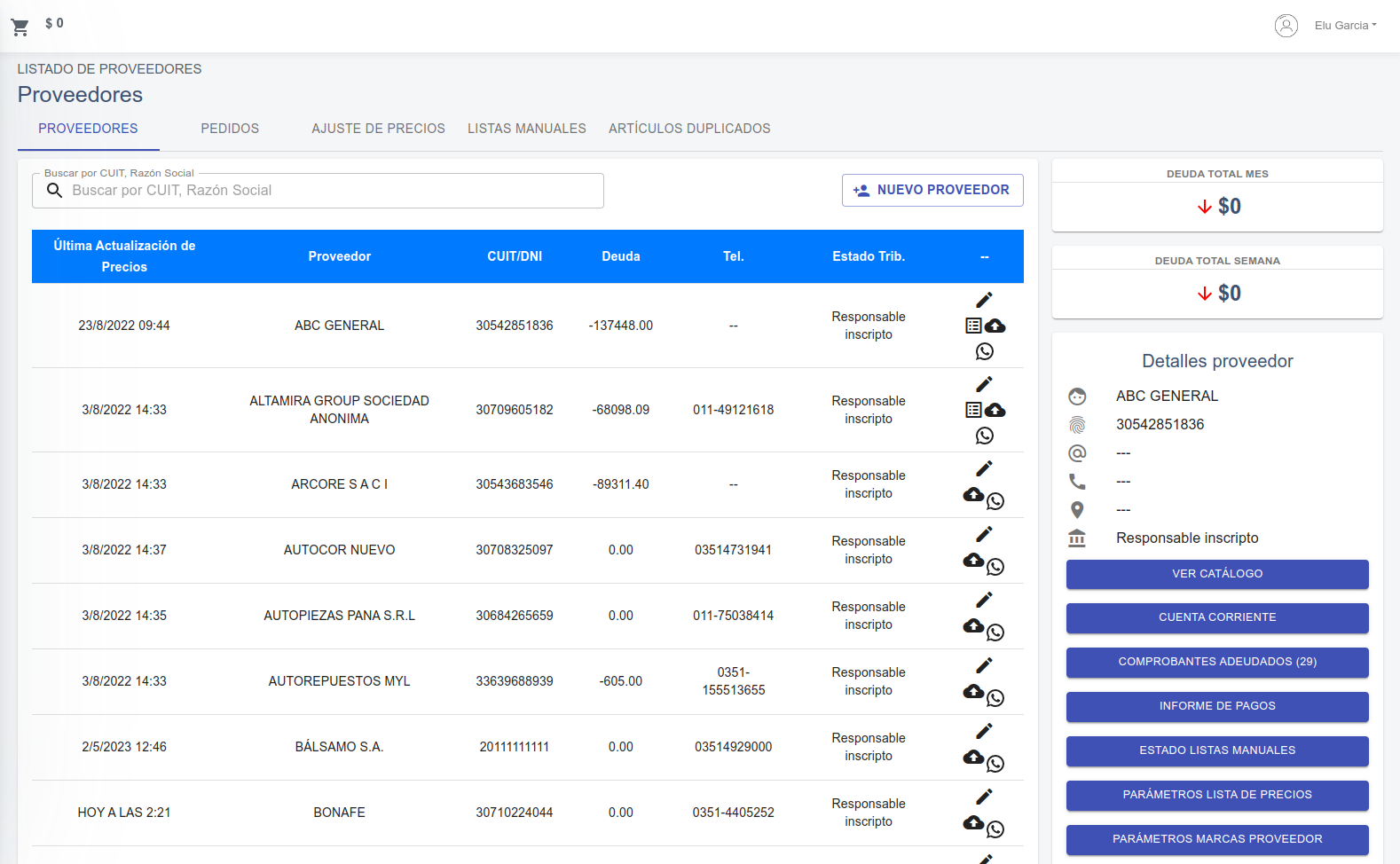Open Elu Garcia user dropdown
This screenshot has height=864, width=1400.
click(x=1345, y=26)
